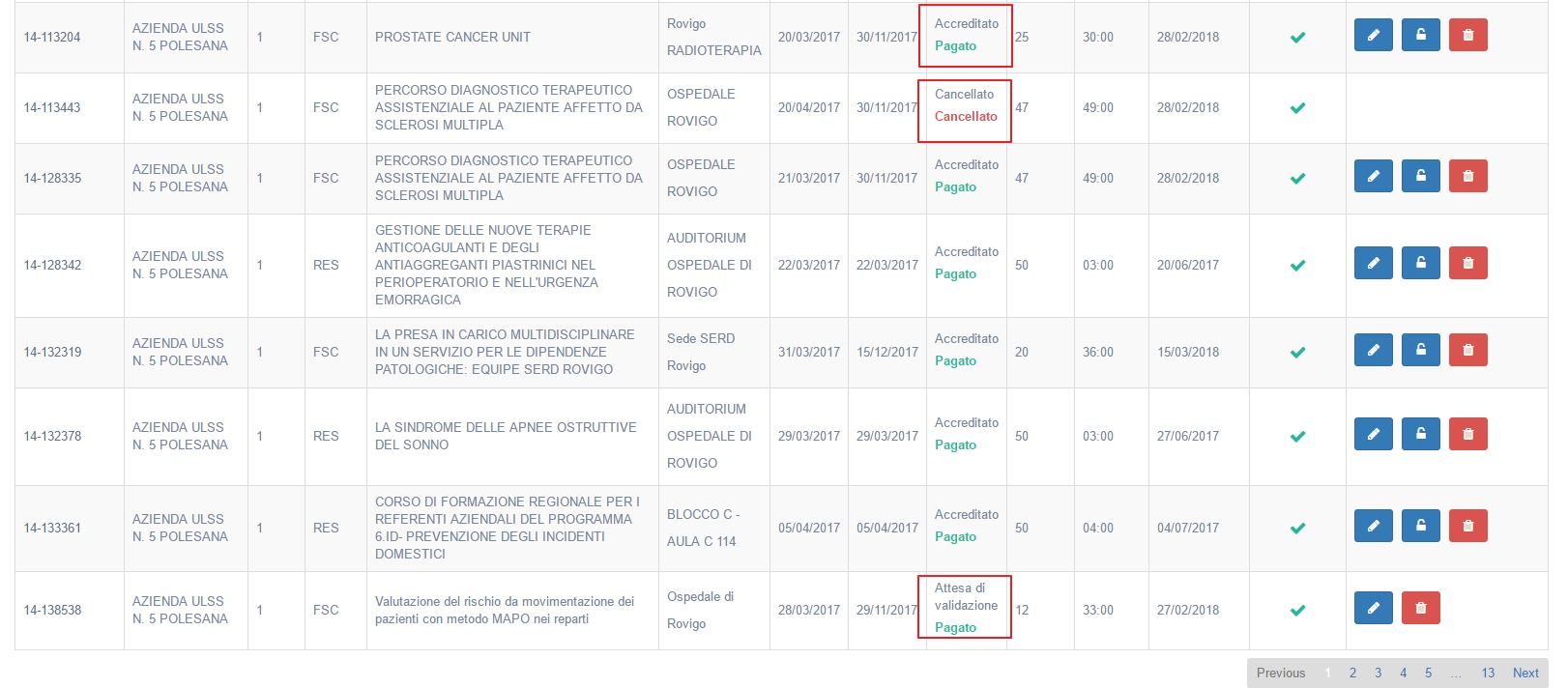Click the duration value 36:00
Viewport: 1568px width, 688px height.
1098,353
